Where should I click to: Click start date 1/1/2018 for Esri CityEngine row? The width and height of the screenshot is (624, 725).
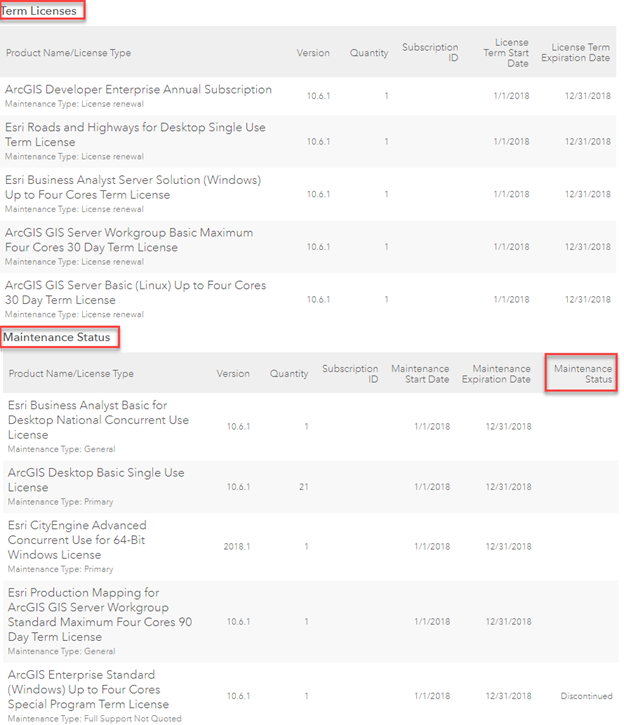click(432, 547)
